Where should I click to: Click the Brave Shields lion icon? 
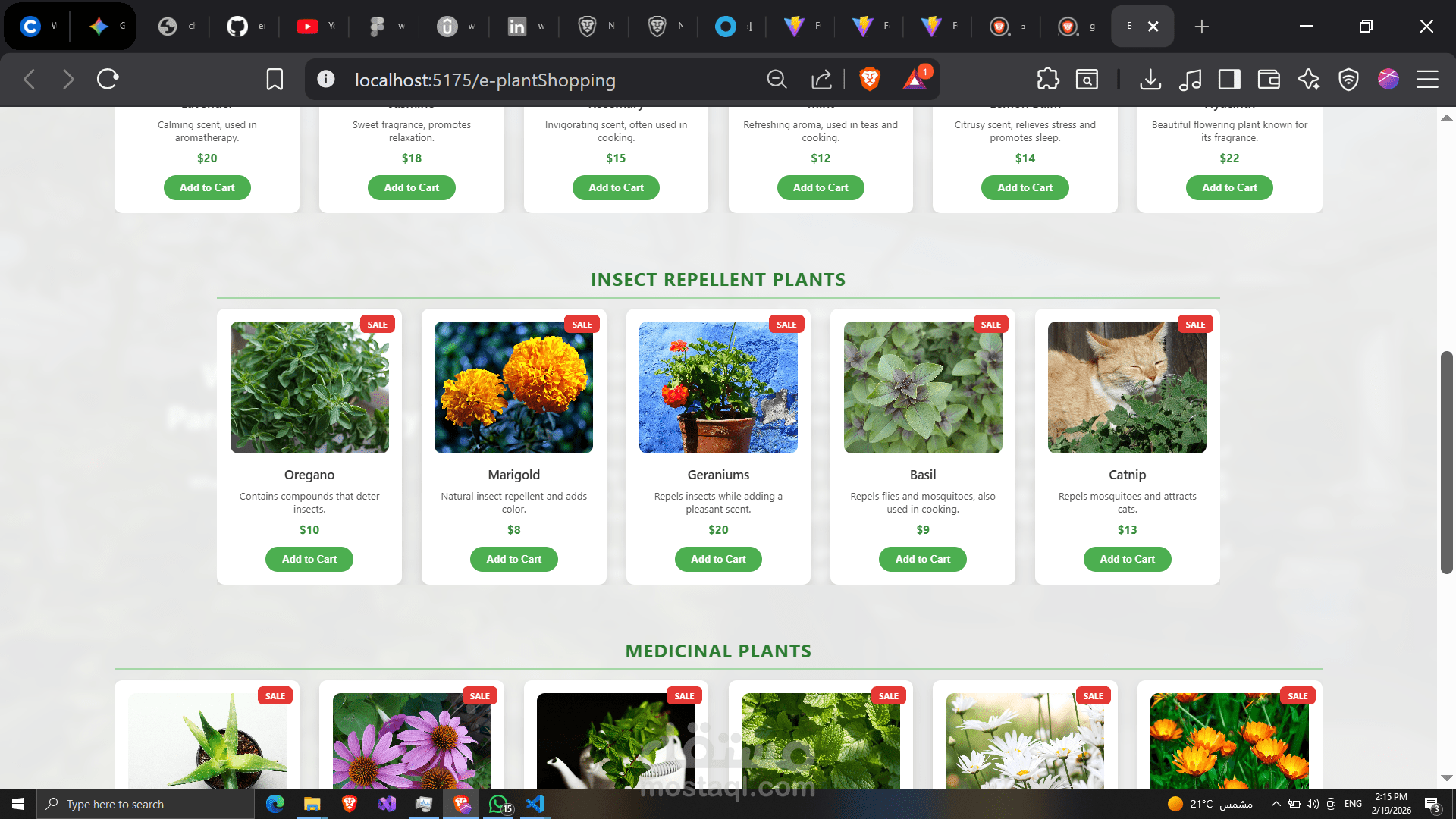click(870, 79)
